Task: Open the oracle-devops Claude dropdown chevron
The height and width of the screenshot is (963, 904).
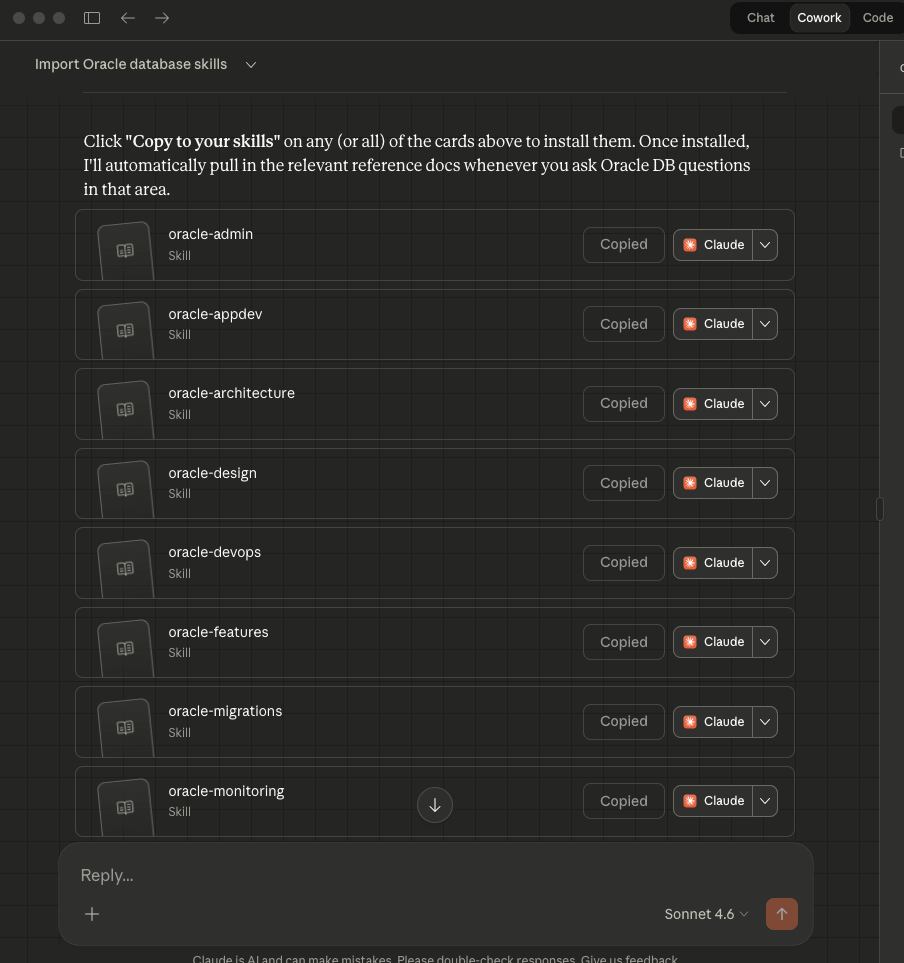Action: point(764,563)
